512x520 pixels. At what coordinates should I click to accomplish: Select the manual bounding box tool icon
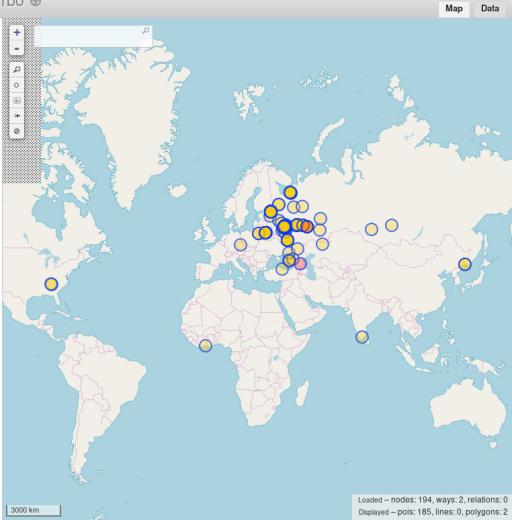click(17, 100)
